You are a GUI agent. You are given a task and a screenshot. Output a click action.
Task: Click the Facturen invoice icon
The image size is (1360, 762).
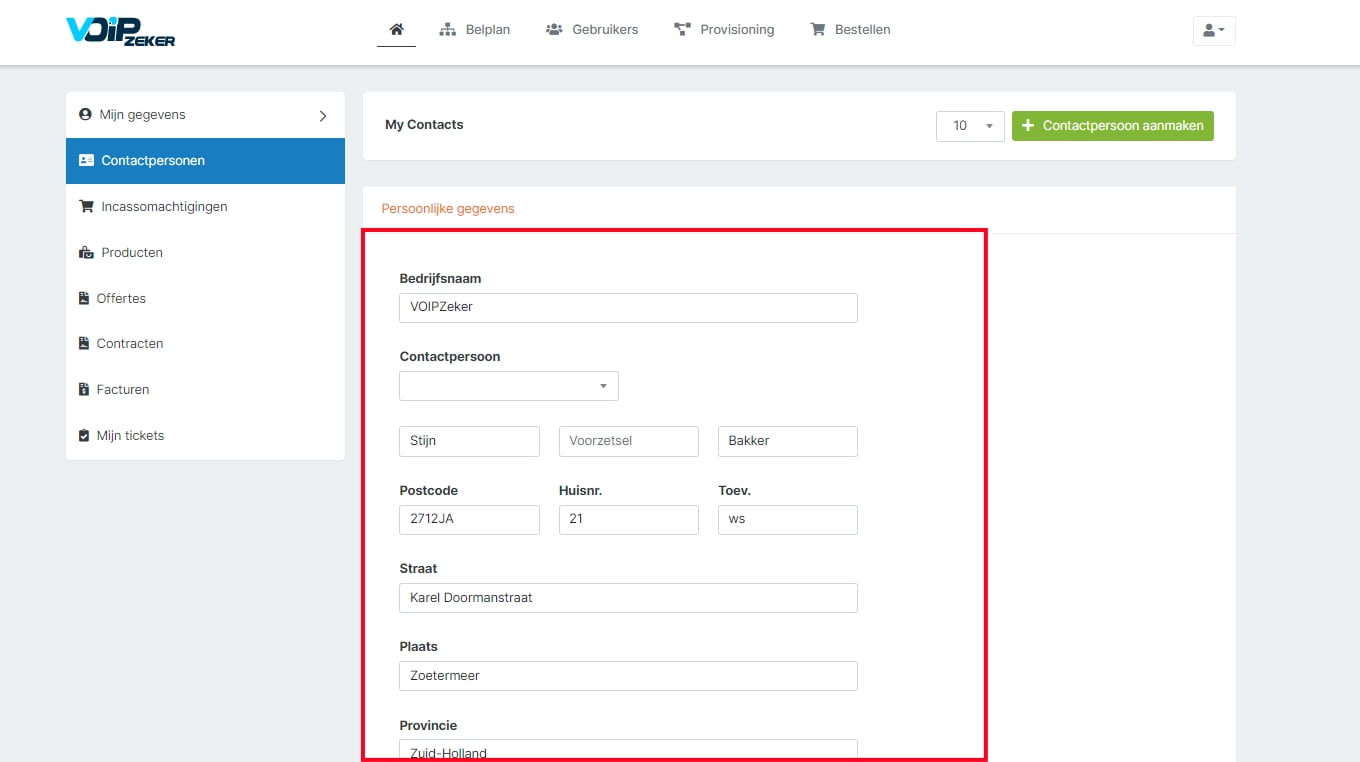coord(84,390)
